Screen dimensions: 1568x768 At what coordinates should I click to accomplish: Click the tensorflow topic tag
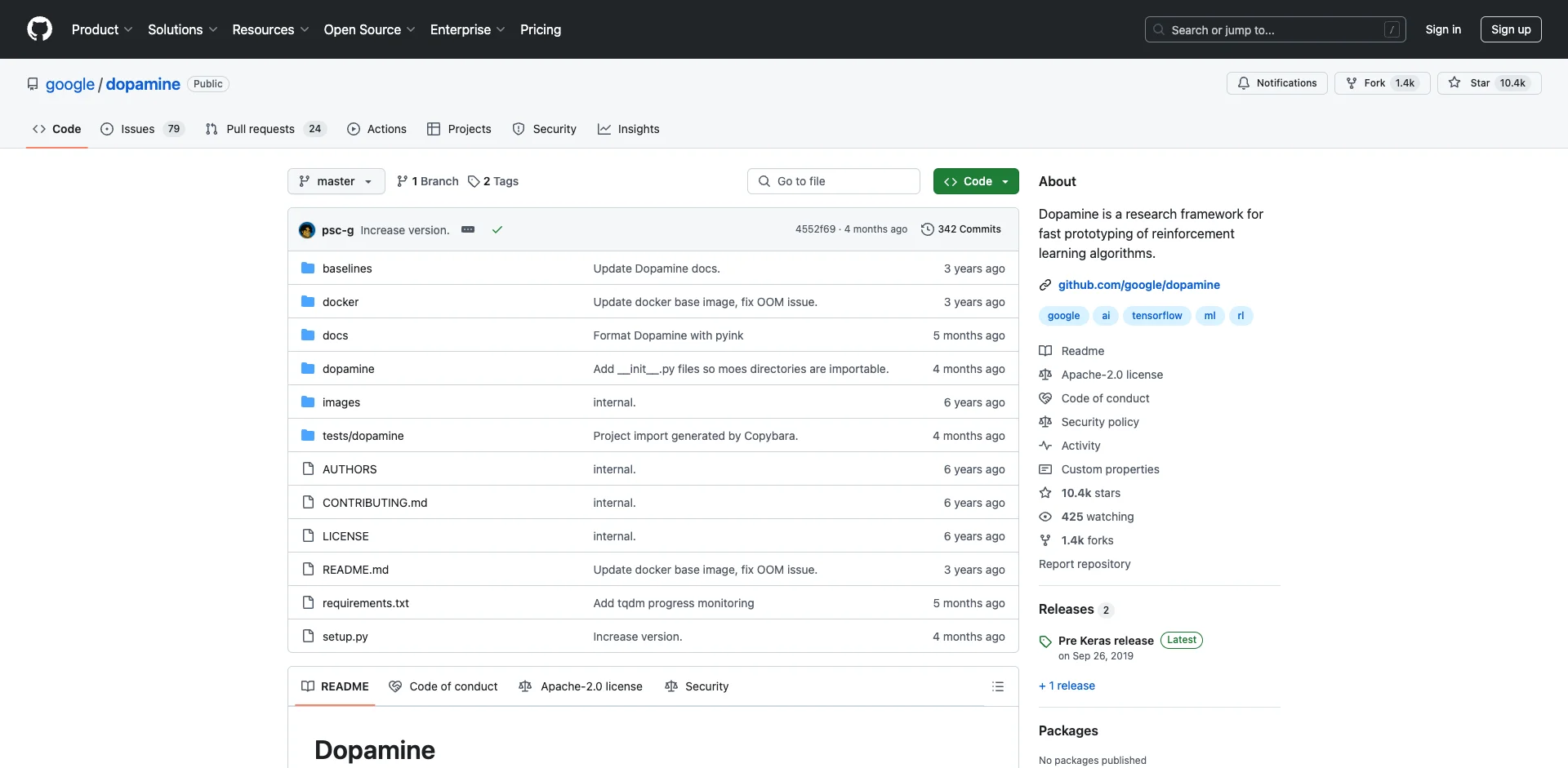1156,316
